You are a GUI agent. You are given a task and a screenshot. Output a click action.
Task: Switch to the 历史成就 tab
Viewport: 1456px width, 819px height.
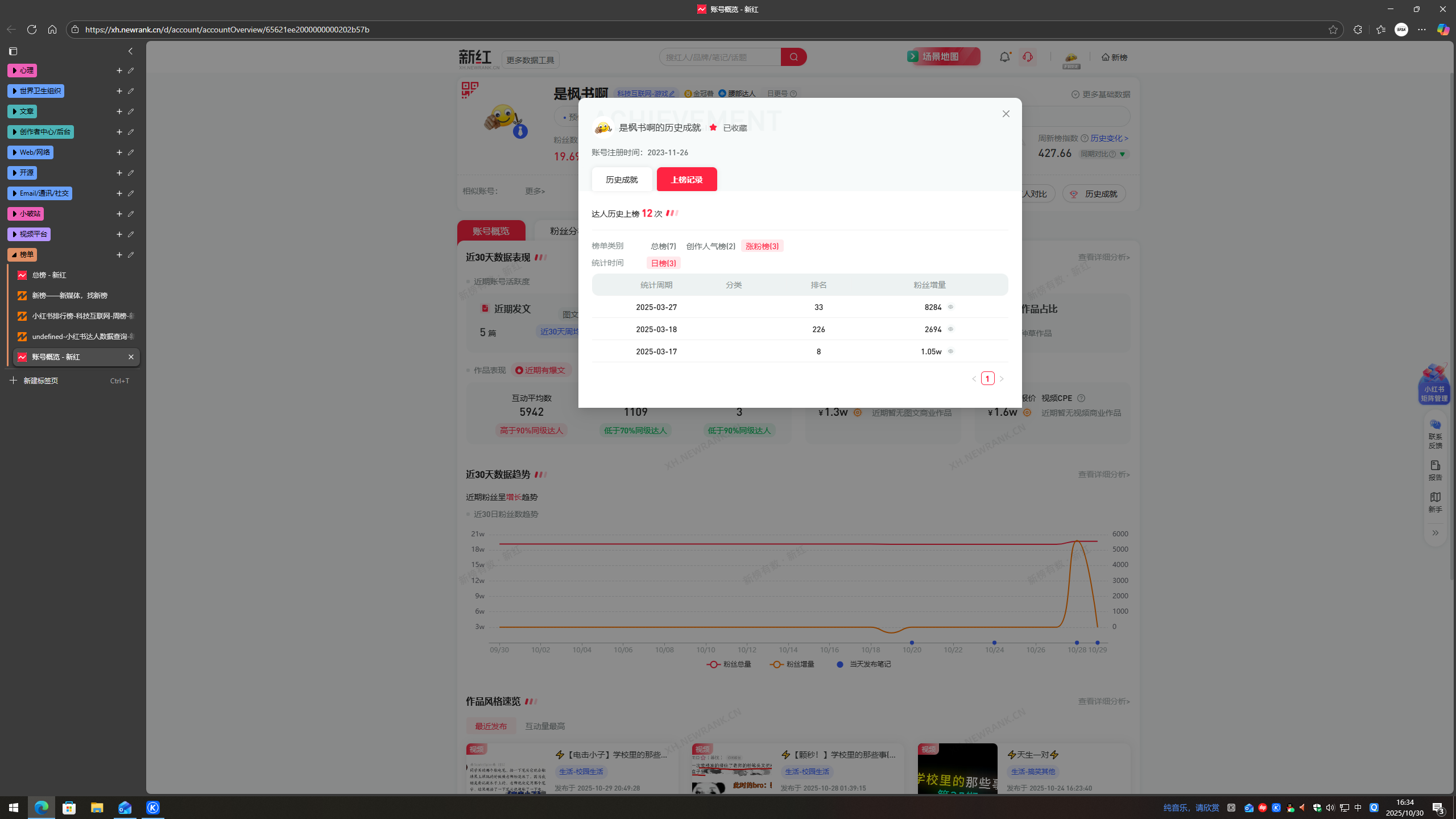click(x=622, y=180)
